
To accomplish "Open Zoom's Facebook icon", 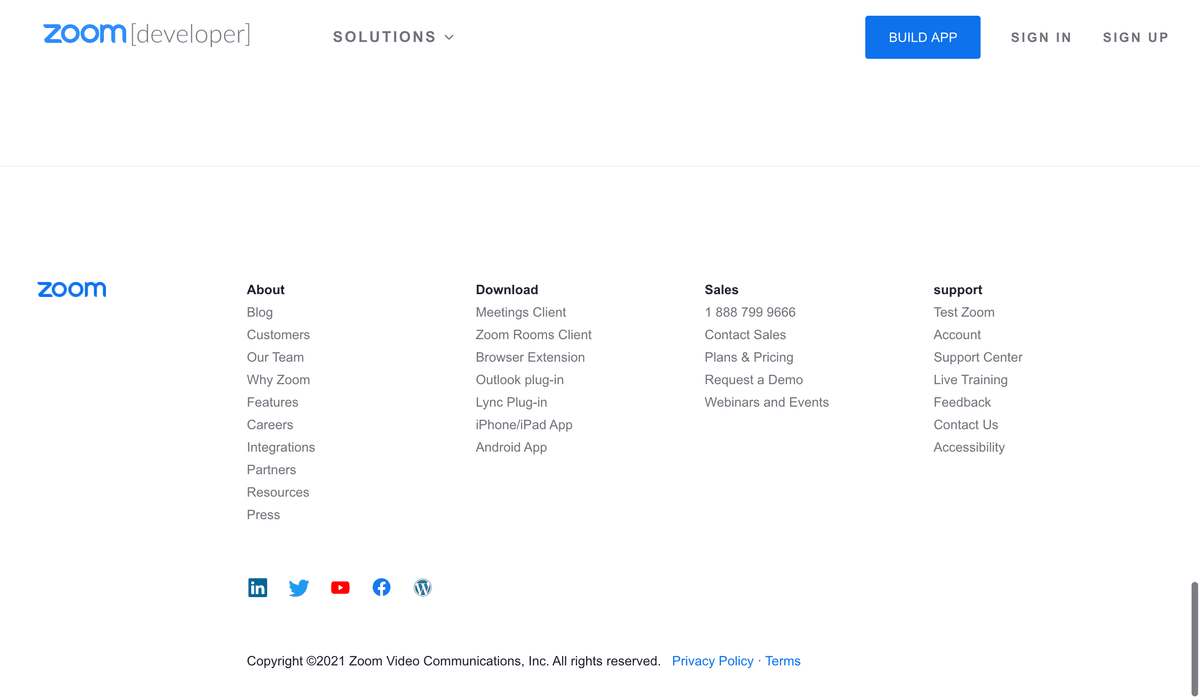I will pos(382,588).
